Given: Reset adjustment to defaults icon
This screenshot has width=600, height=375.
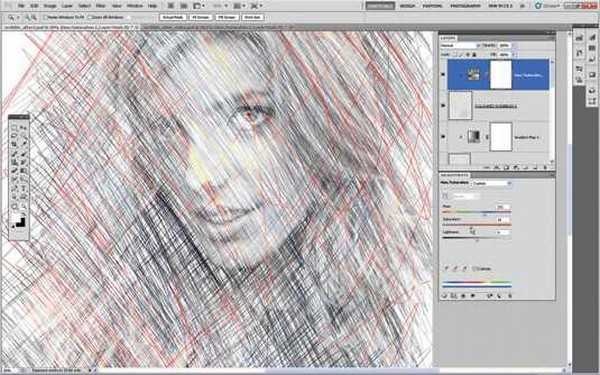Looking at the screenshot, I should tap(499, 296).
